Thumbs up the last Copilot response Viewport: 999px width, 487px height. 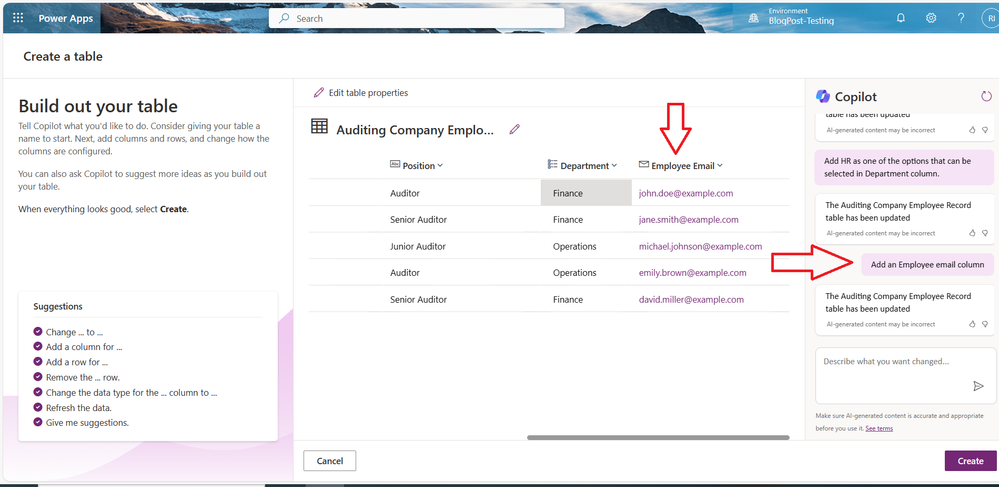(972, 324)
